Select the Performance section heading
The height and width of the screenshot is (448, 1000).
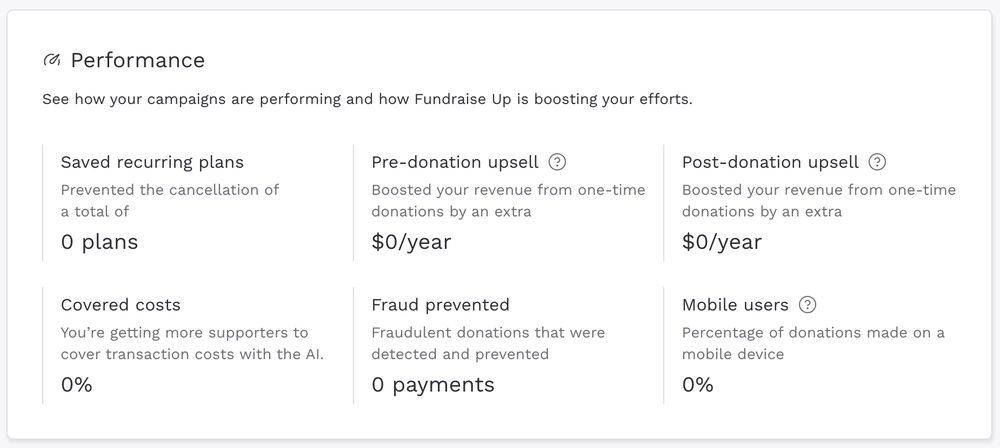coord(138,61)
